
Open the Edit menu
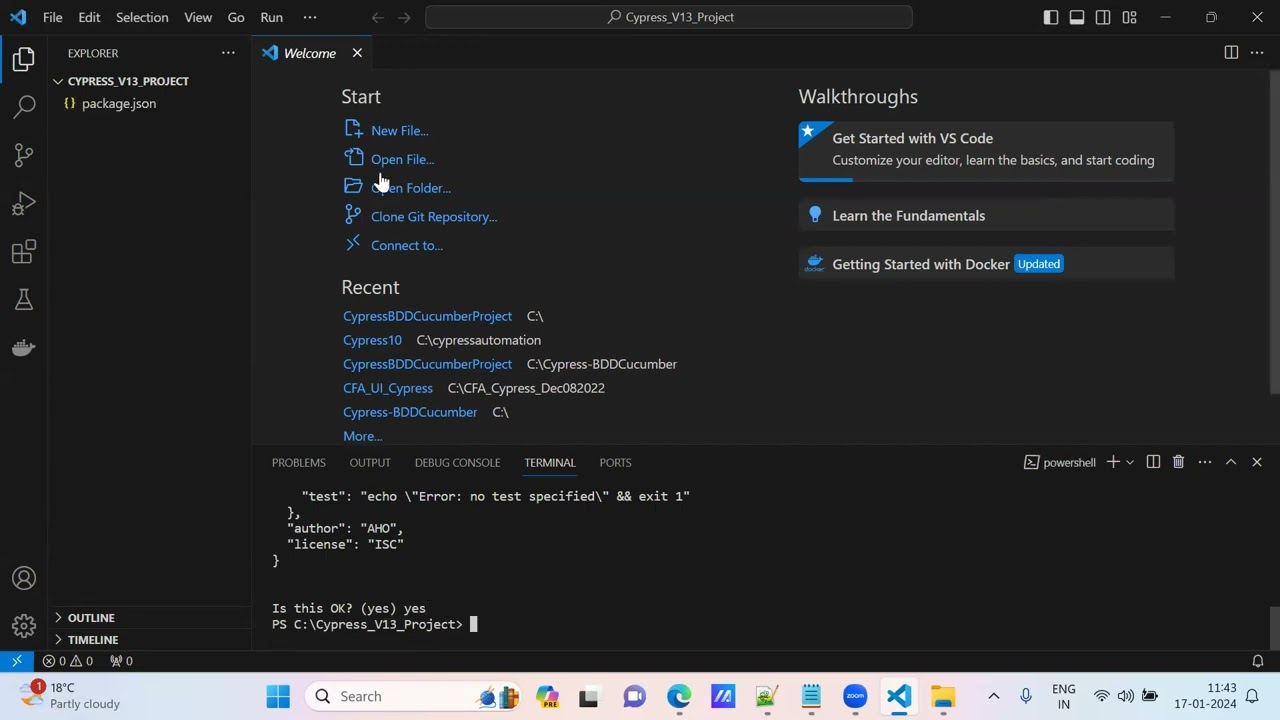pos(89,17)
